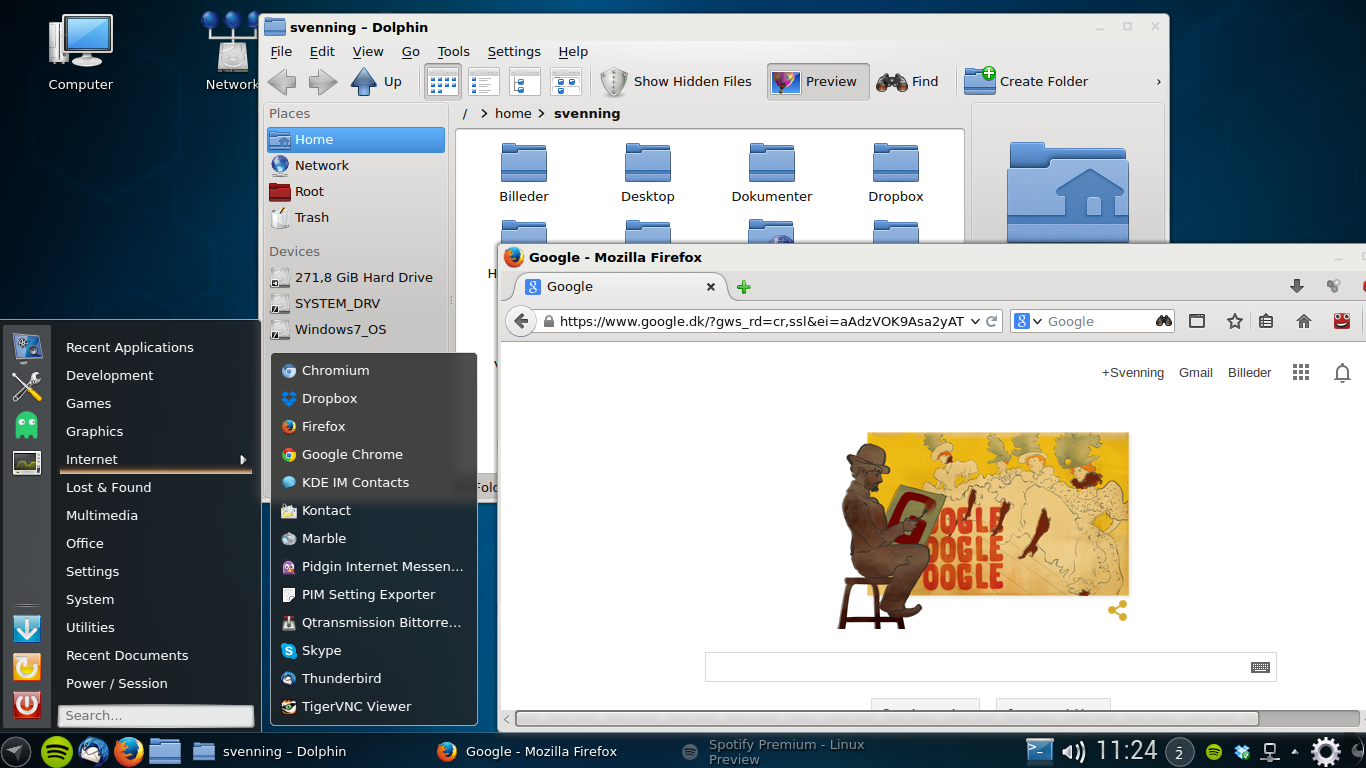1366x768 pixels.
Task: Toggle the on-screen keyboard in Google search box
Action: point(1260,667)
